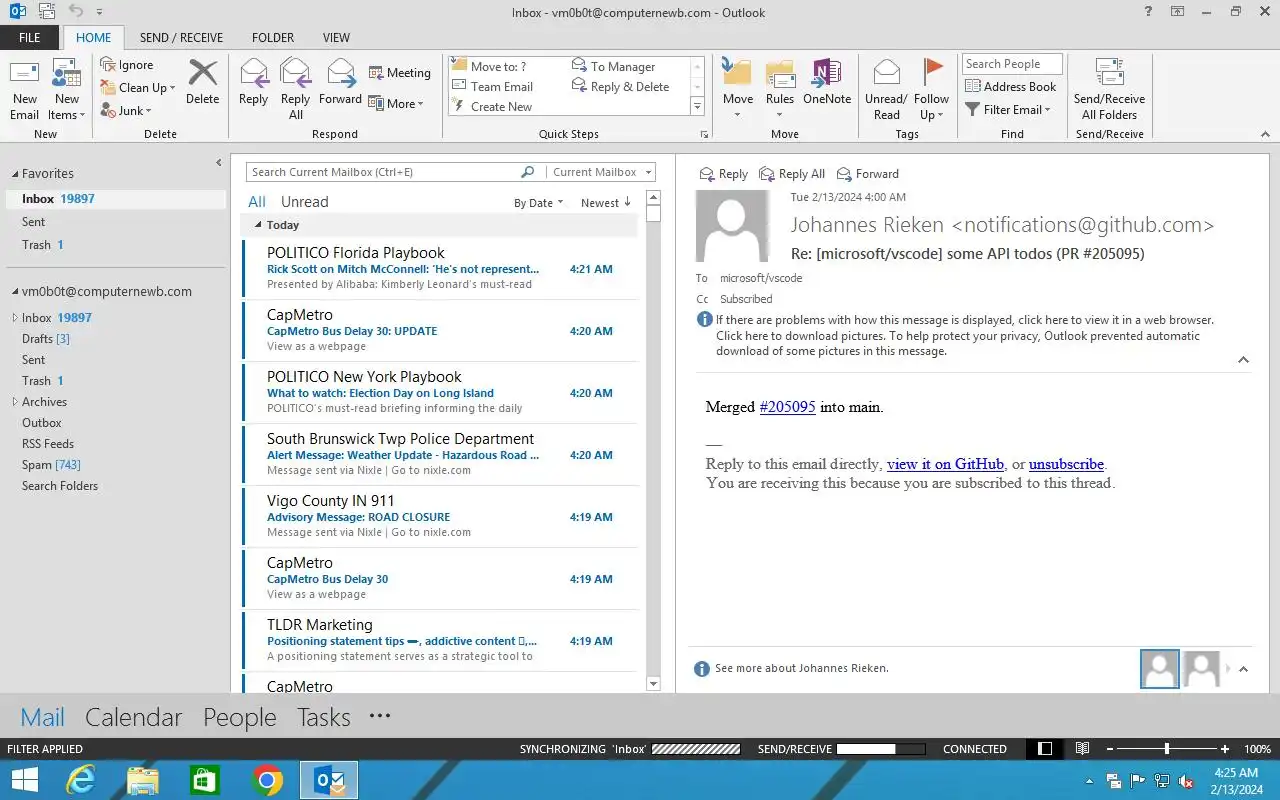
Task: Open Google Chrome from the taskbar
Action: tap(267, 780)
